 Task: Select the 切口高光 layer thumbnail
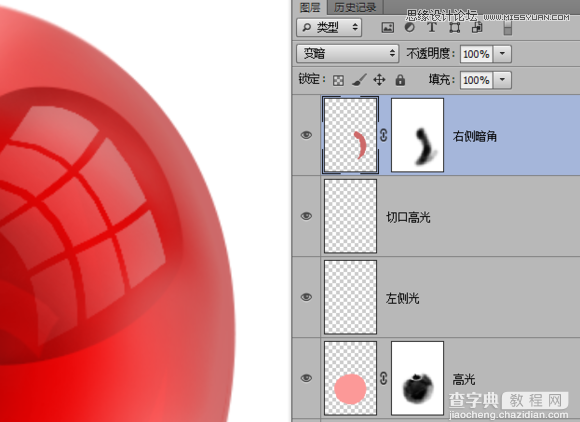[x=350, y=216]
